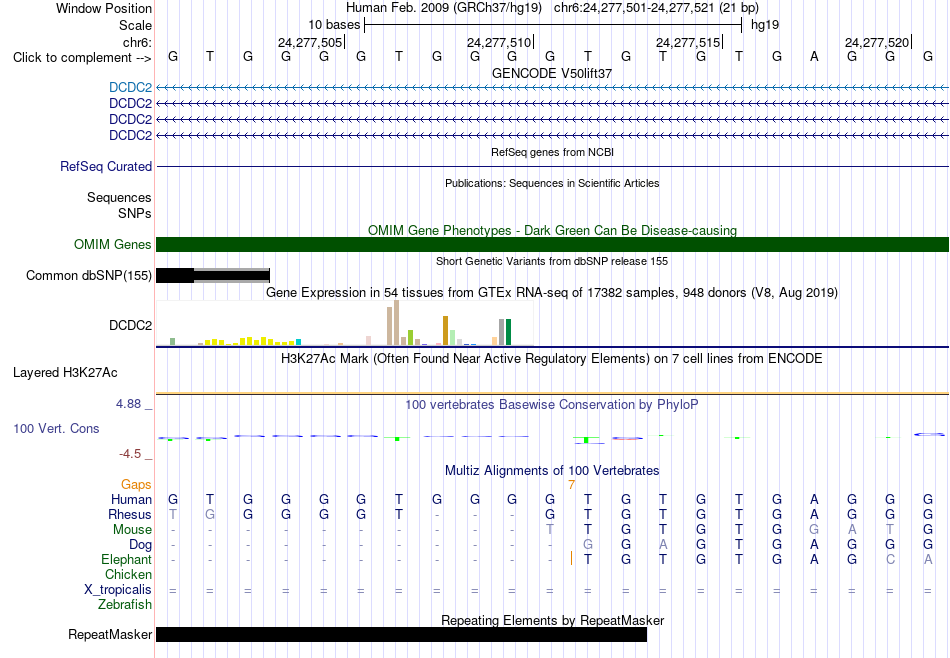The image size is (950, 658).
Task: Select the Human alignment row label
Action: (131, 499)
